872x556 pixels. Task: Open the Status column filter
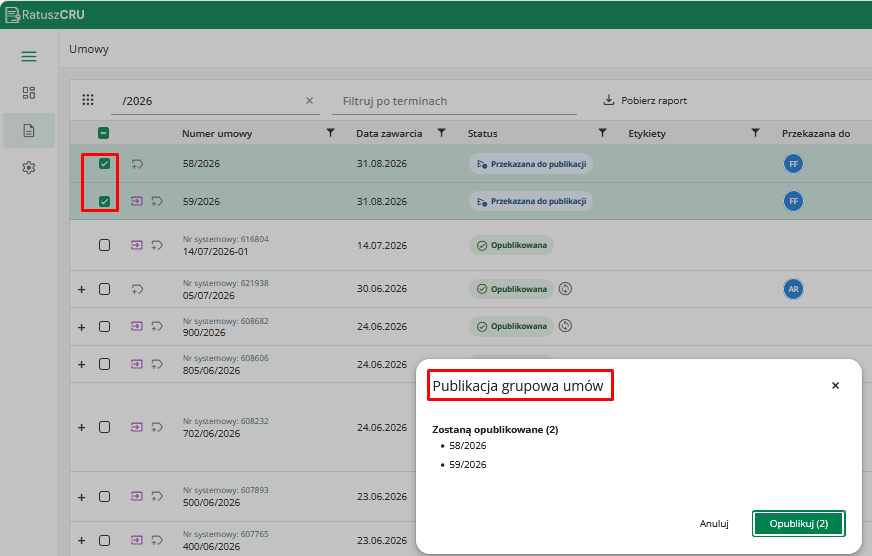pos(602,133)
